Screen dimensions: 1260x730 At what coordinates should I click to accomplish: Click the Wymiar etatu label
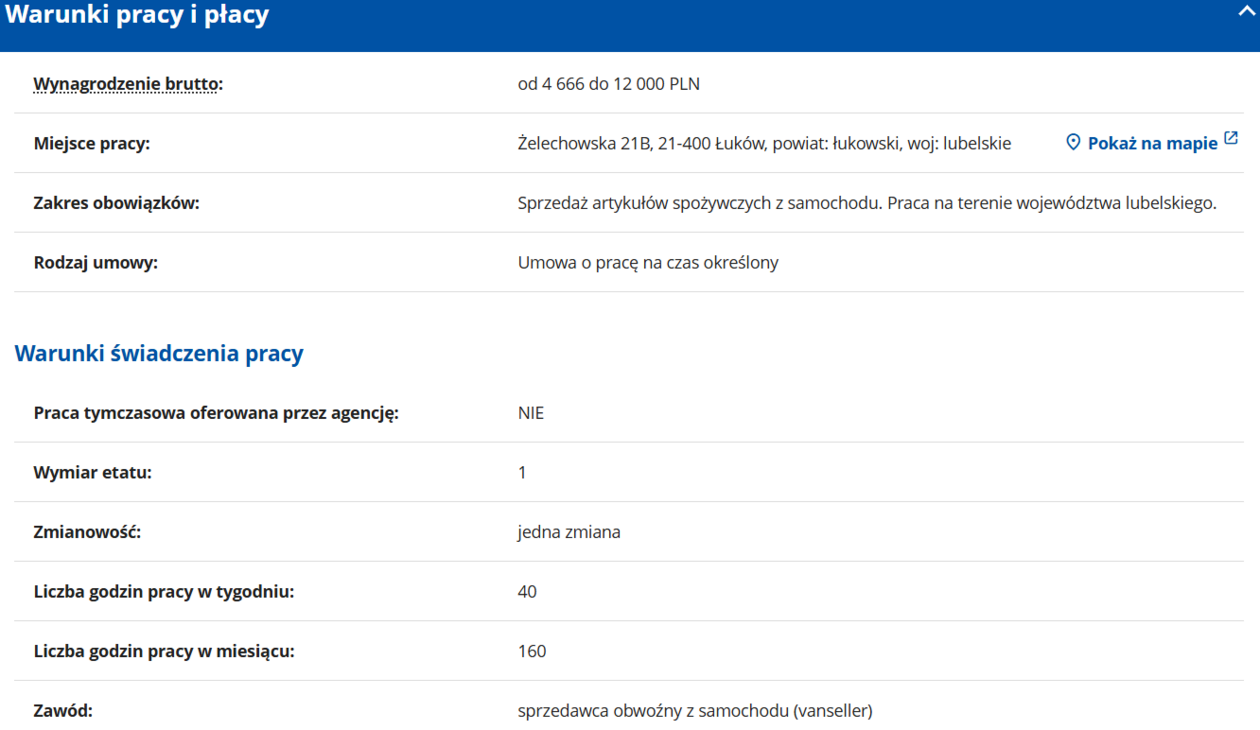(x=93, y=472)
